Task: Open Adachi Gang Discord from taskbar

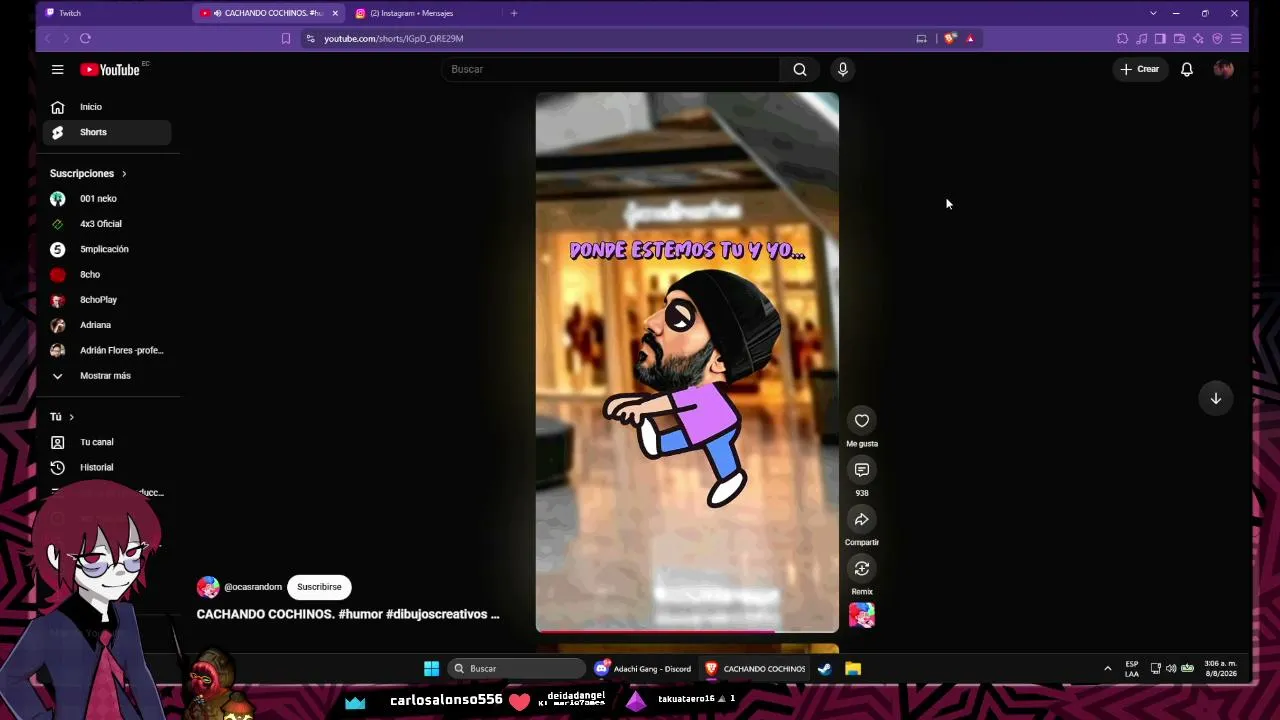Action: click(643, 669)
